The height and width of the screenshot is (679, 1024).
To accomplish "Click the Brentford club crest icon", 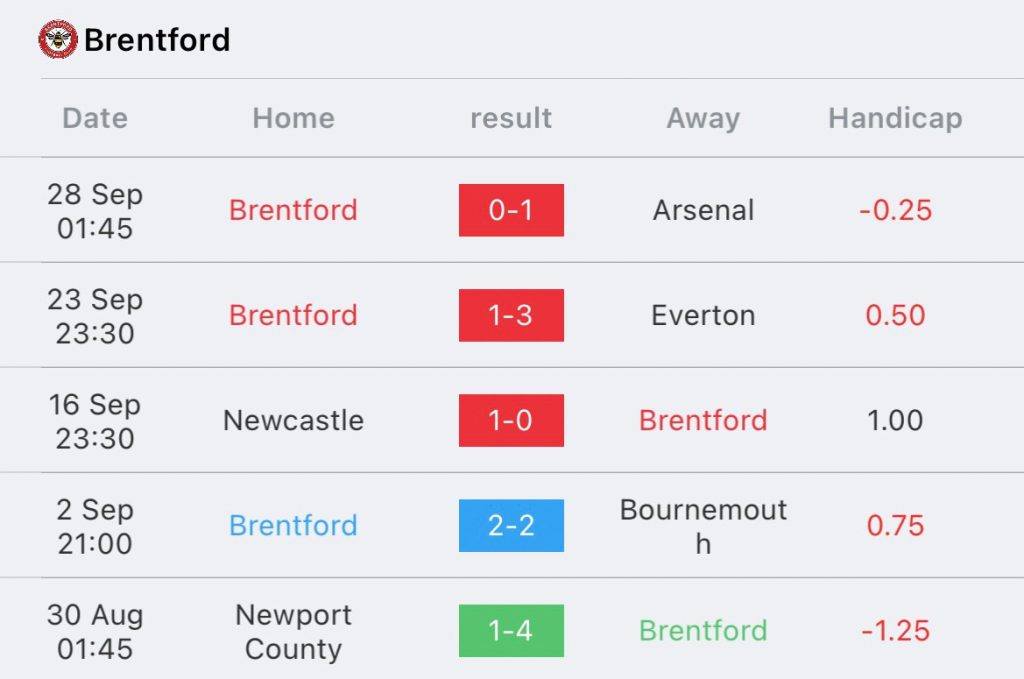I will tap(58, 39).
